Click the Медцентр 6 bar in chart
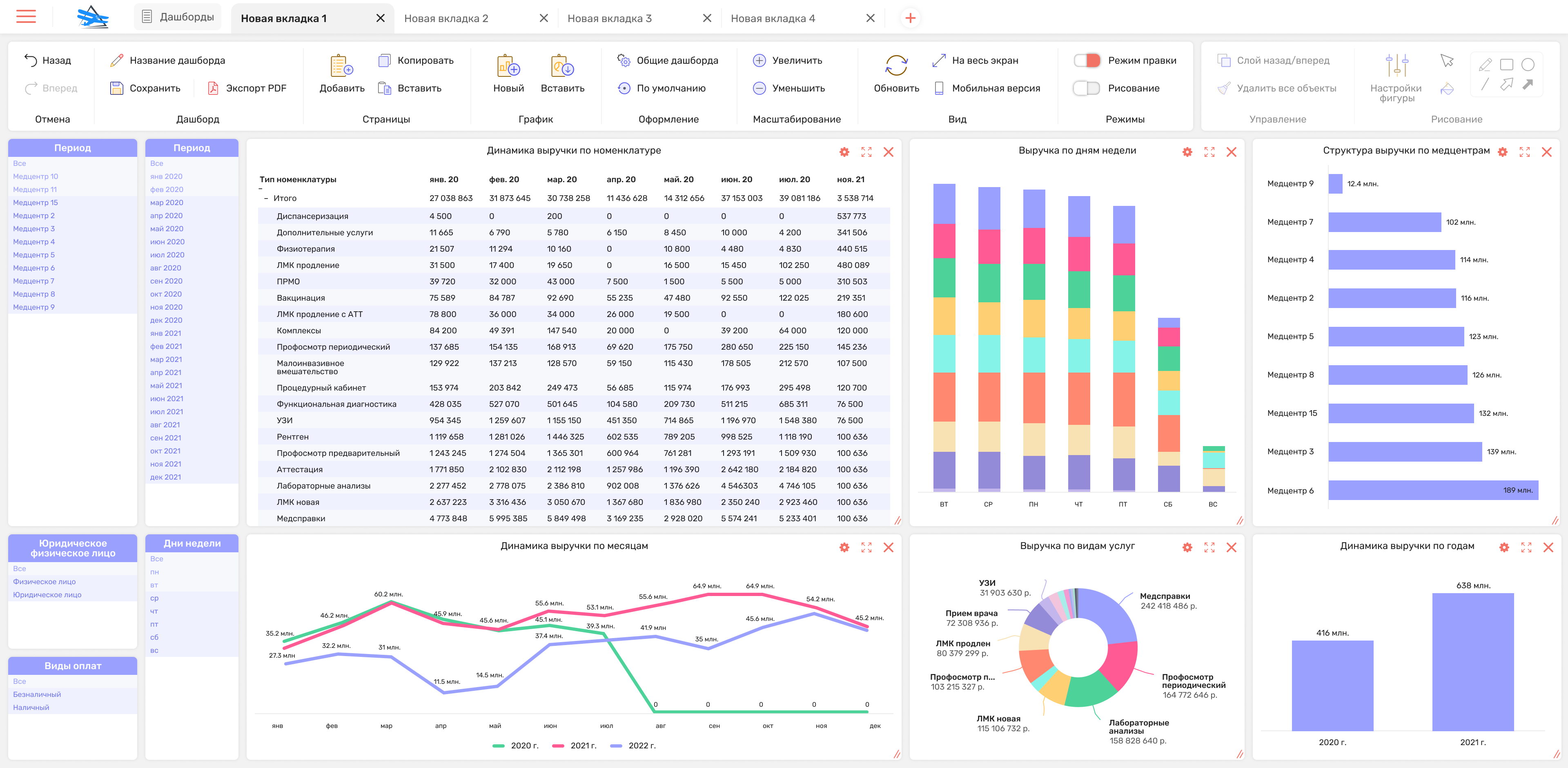1568x768 pixels. 1433,490
